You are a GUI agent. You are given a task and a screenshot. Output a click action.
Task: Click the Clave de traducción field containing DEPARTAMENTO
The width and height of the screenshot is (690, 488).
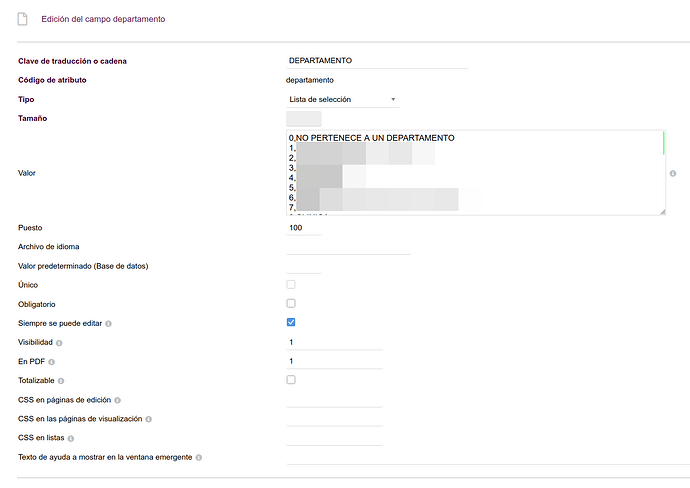376,61
